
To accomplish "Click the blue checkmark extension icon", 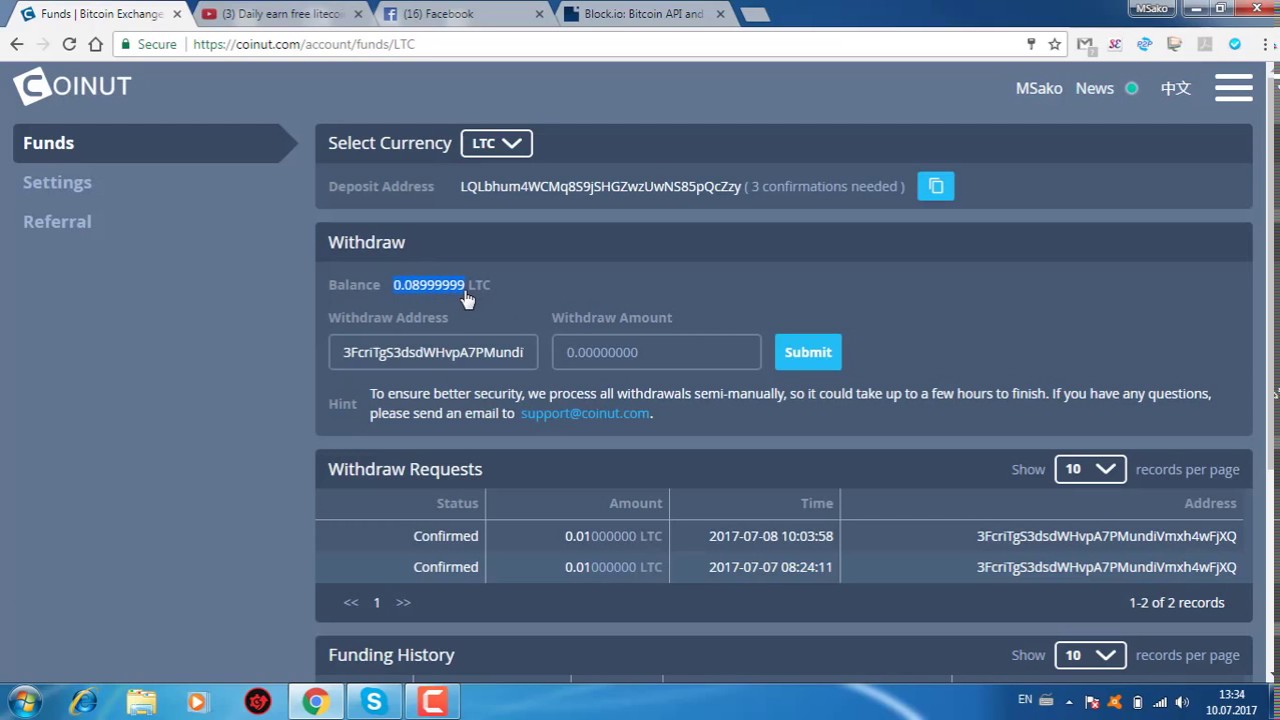I will coord(1235,44).
